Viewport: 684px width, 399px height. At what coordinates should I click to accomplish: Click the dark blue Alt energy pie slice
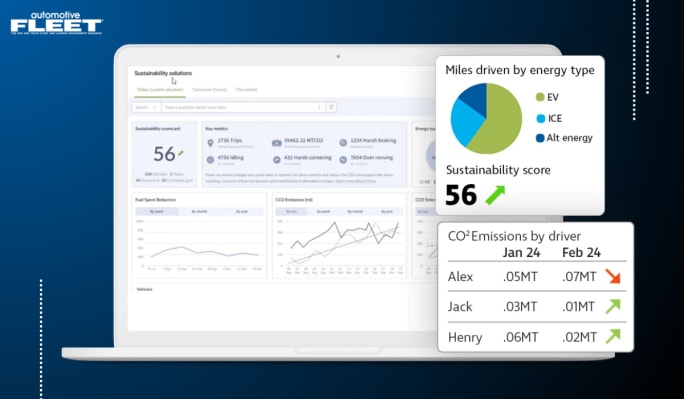click(475, 97)
